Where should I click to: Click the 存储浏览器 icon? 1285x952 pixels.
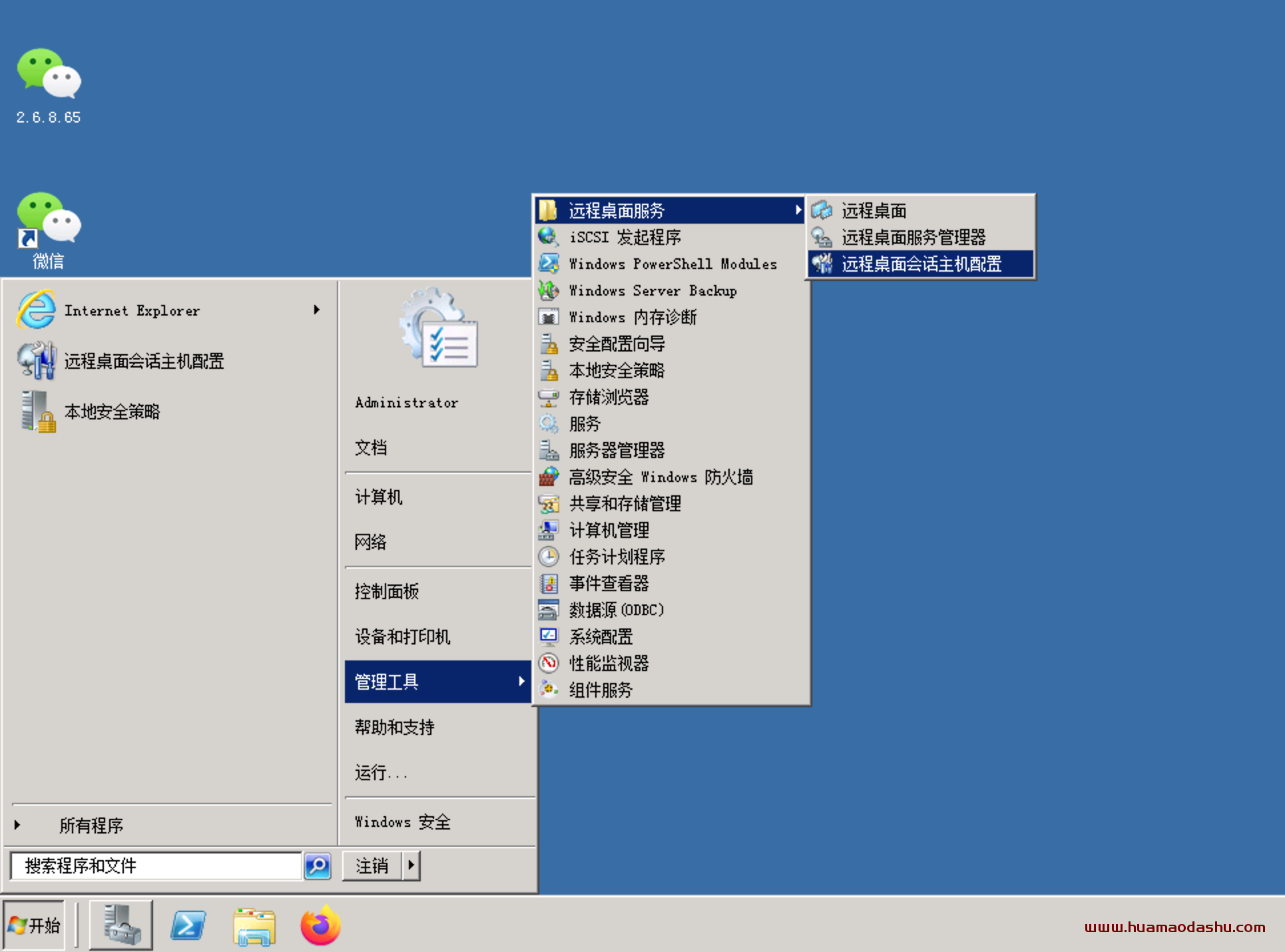[x=548, y=397]
